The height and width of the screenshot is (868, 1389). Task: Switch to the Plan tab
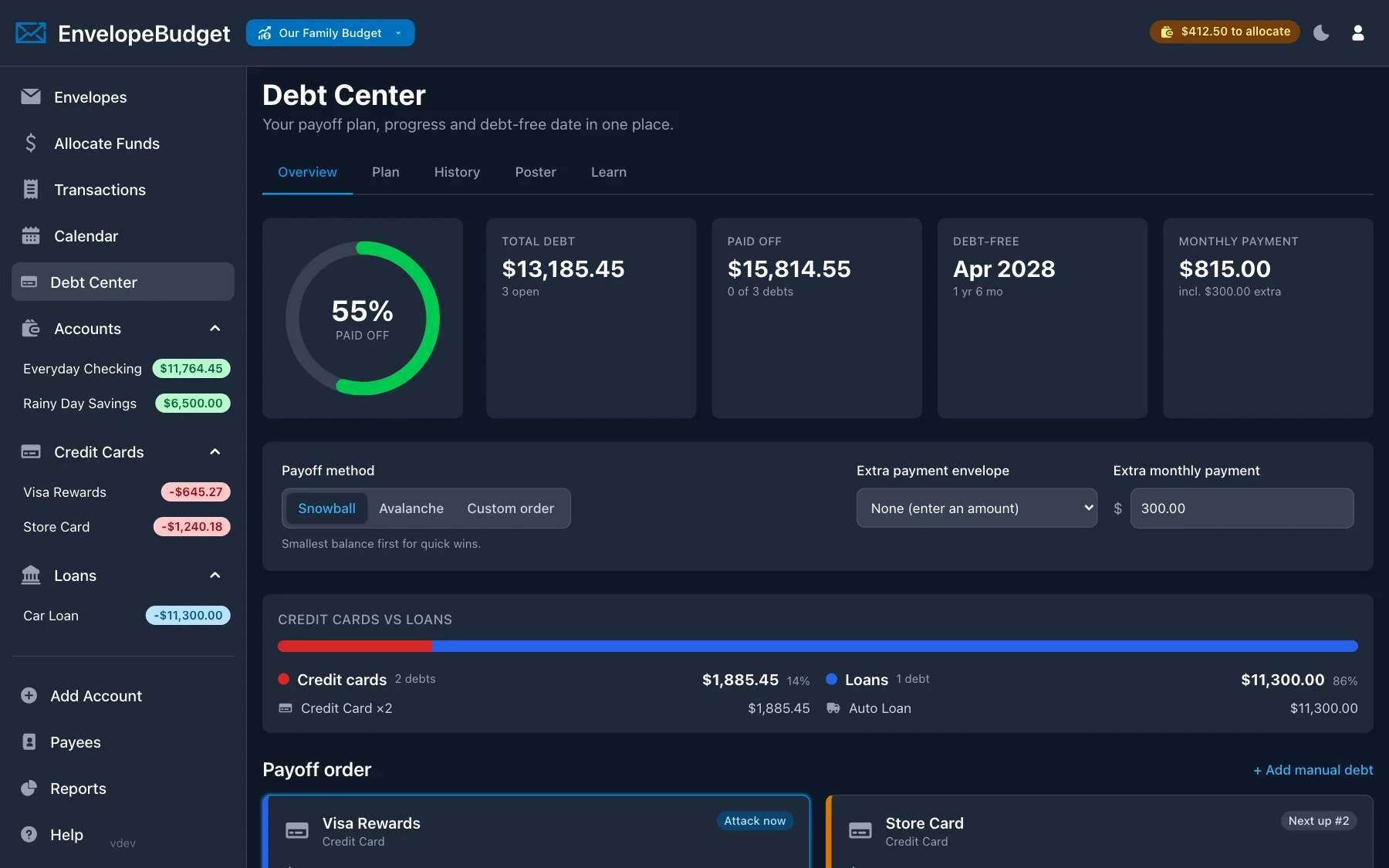(x=385, y=172)
